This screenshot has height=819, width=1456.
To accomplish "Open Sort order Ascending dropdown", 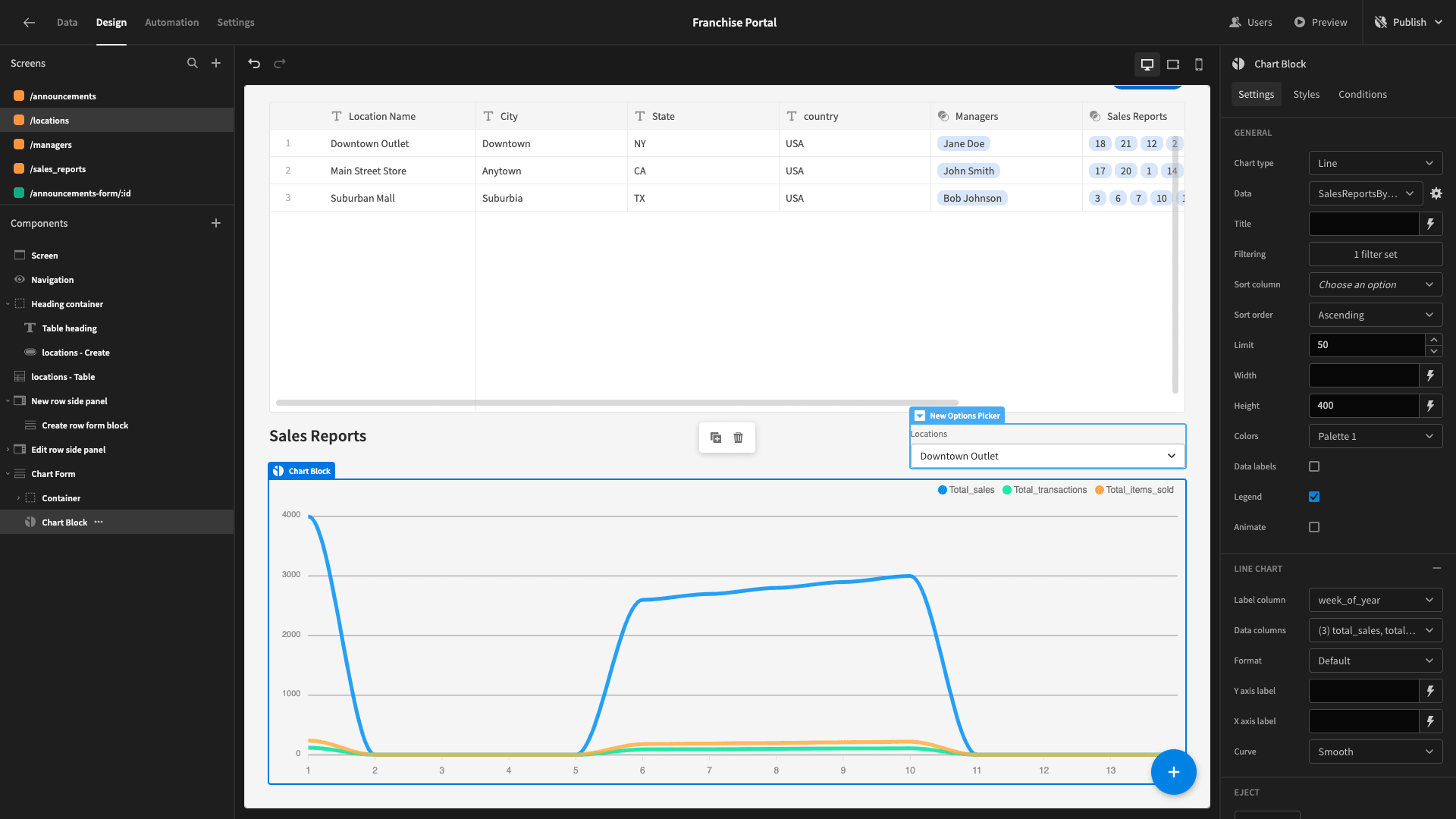I will (x=1376, y=315).
